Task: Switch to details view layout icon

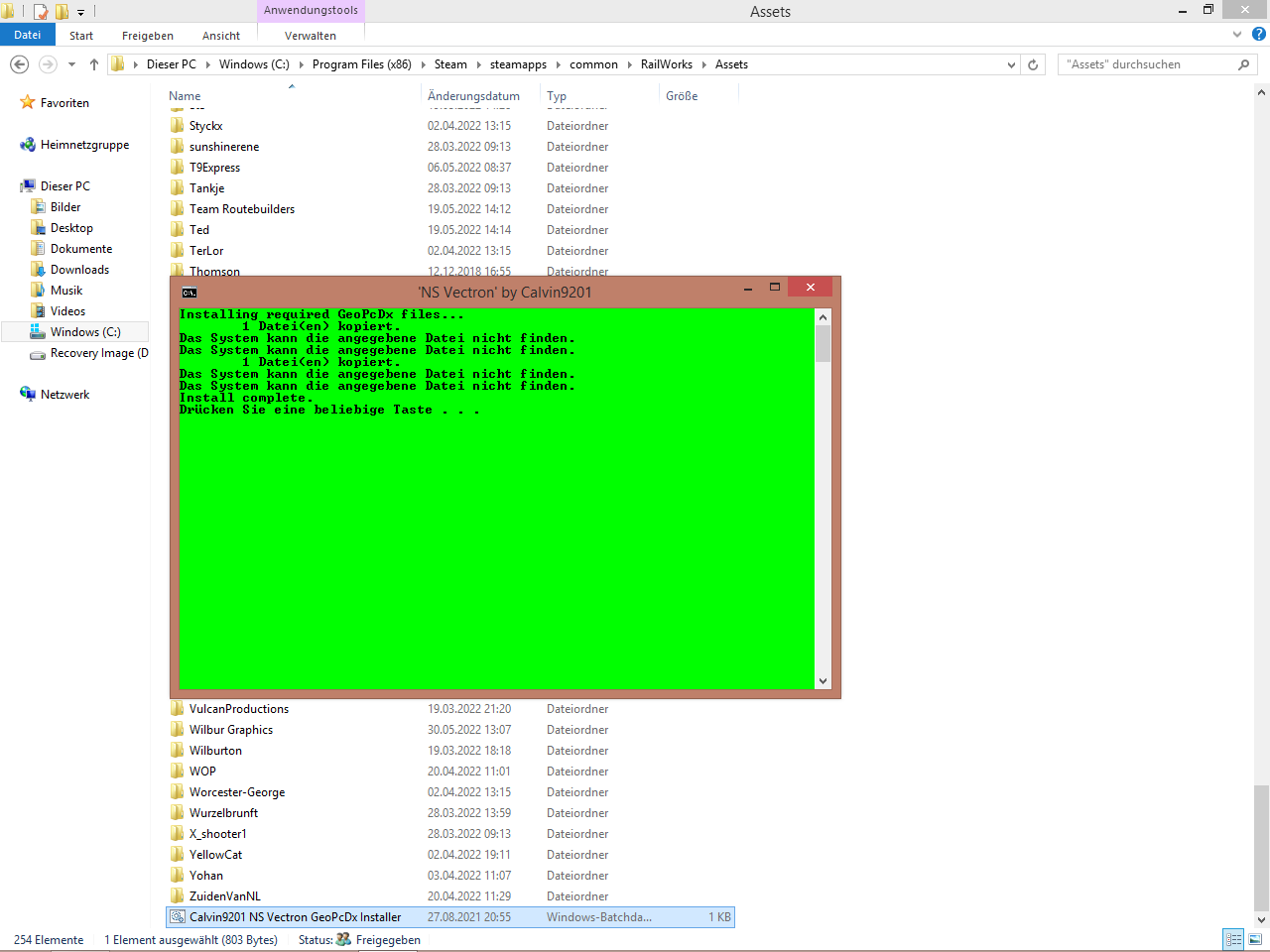Action: click(x=1233, y=939)
